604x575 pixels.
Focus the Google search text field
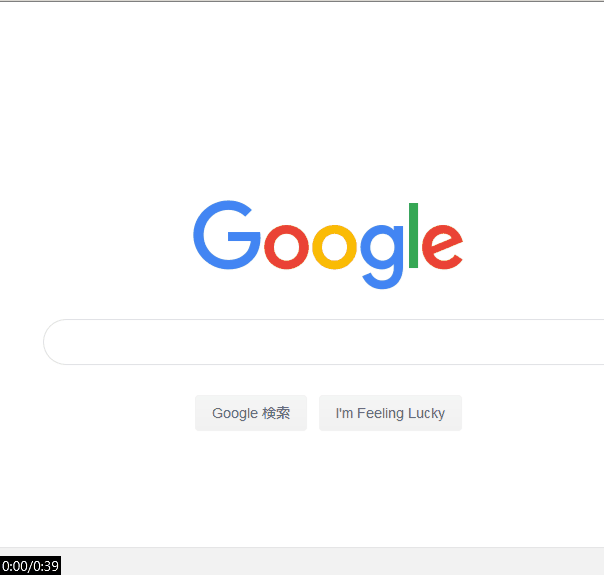[x=324, y=342]
